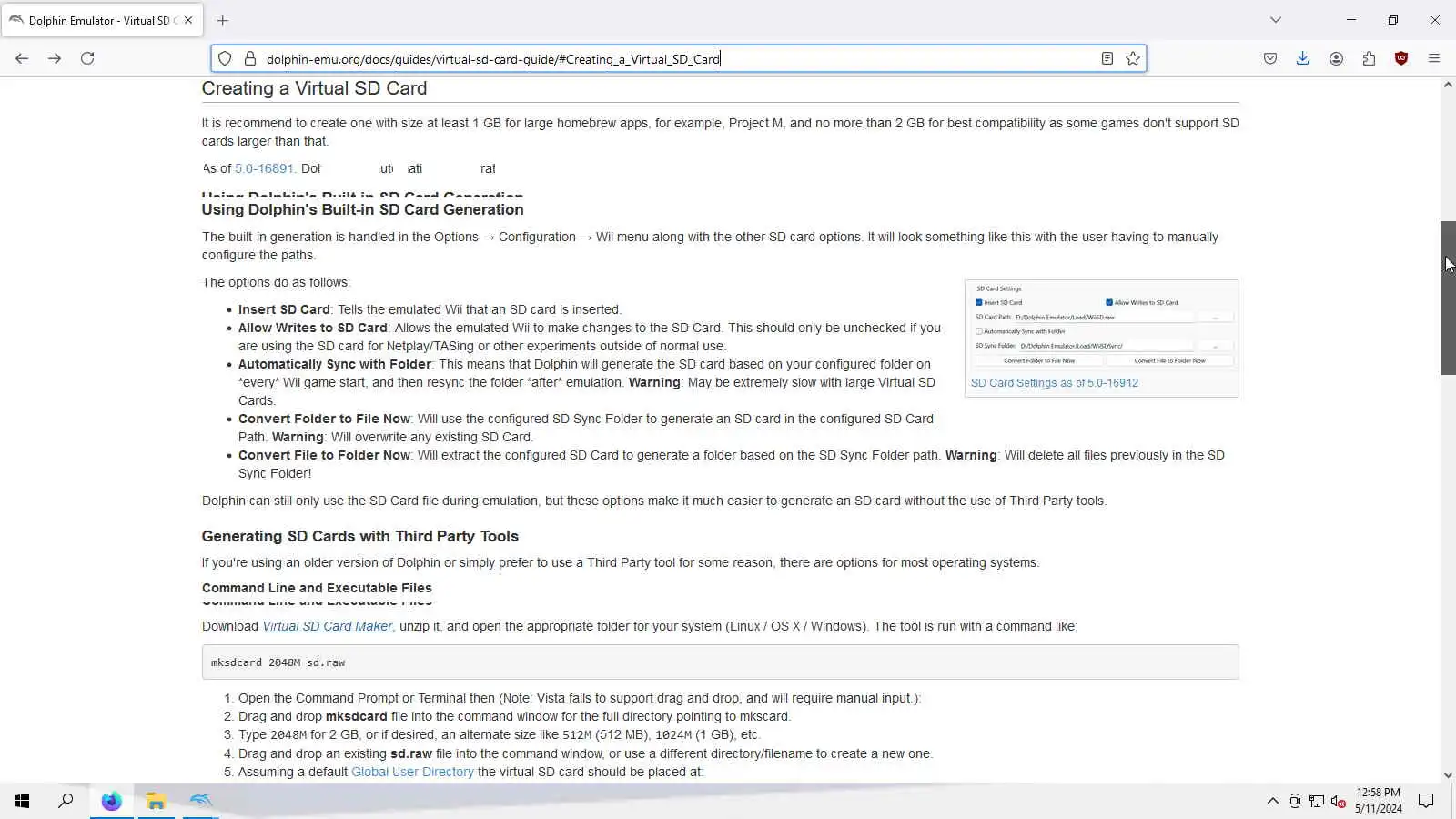Viewport: 1456px width, 819px height.
Task: Expand the list all tabs dropdown
Action: (1276, 20)
